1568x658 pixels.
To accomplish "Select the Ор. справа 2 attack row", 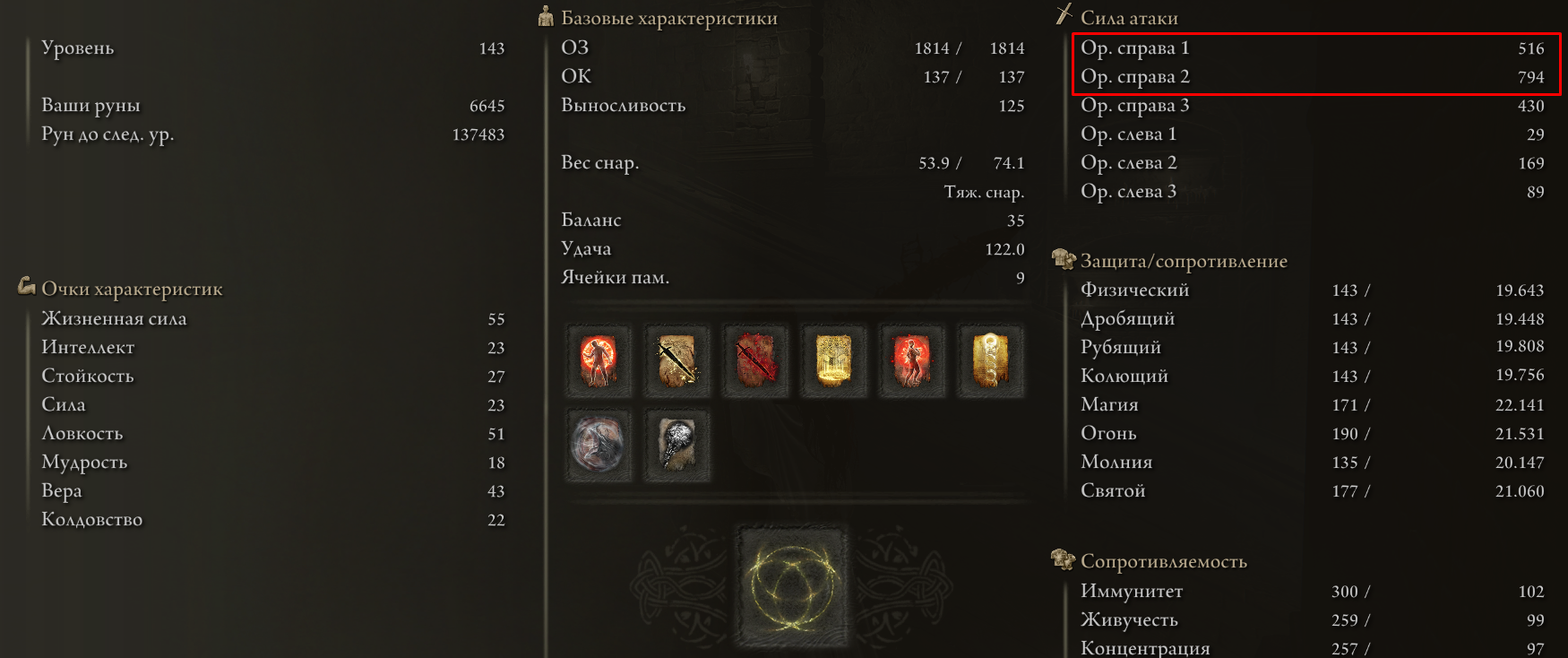I will [1313, 77].
